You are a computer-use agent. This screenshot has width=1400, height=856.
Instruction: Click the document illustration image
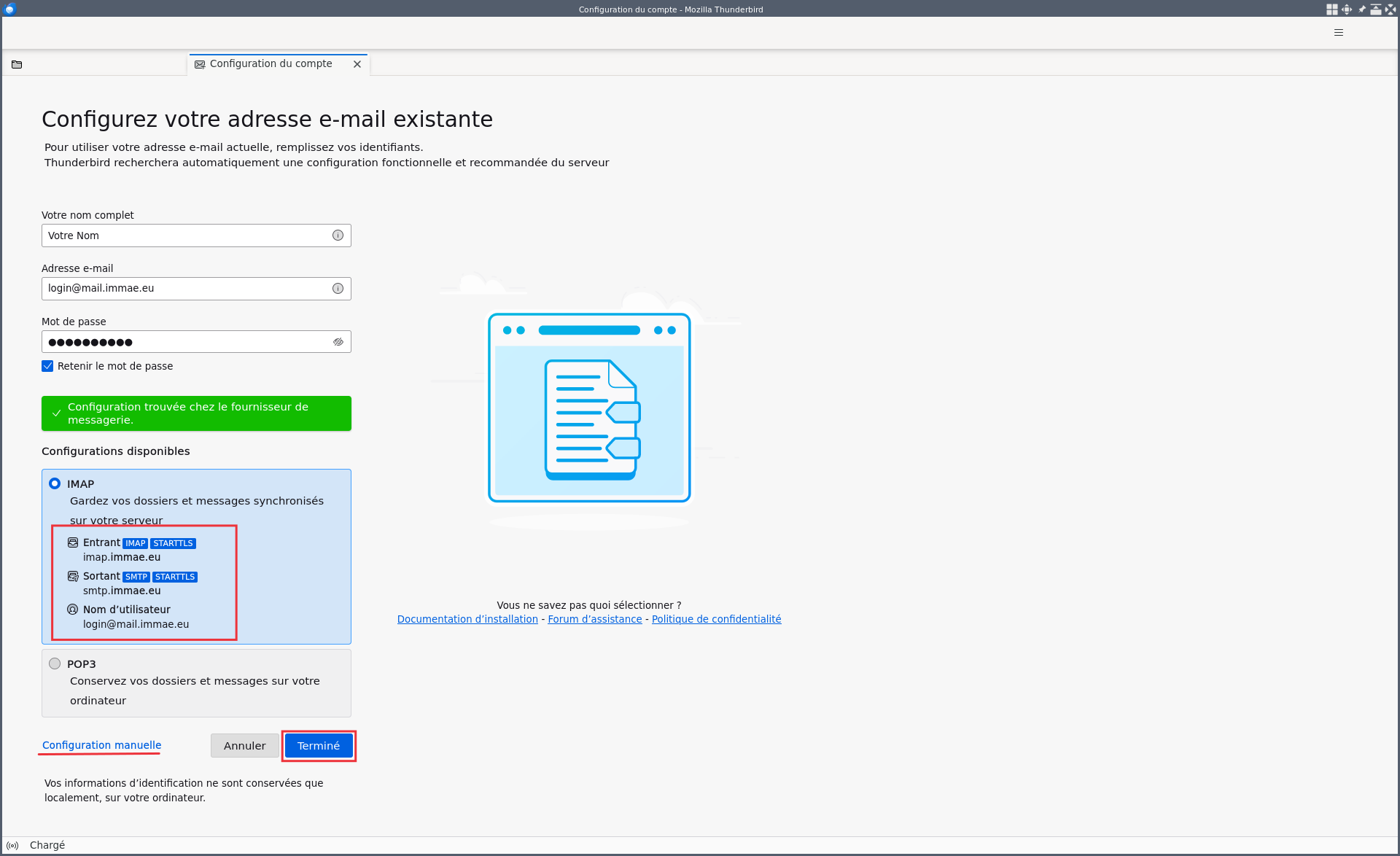click(x=589, y=408)
